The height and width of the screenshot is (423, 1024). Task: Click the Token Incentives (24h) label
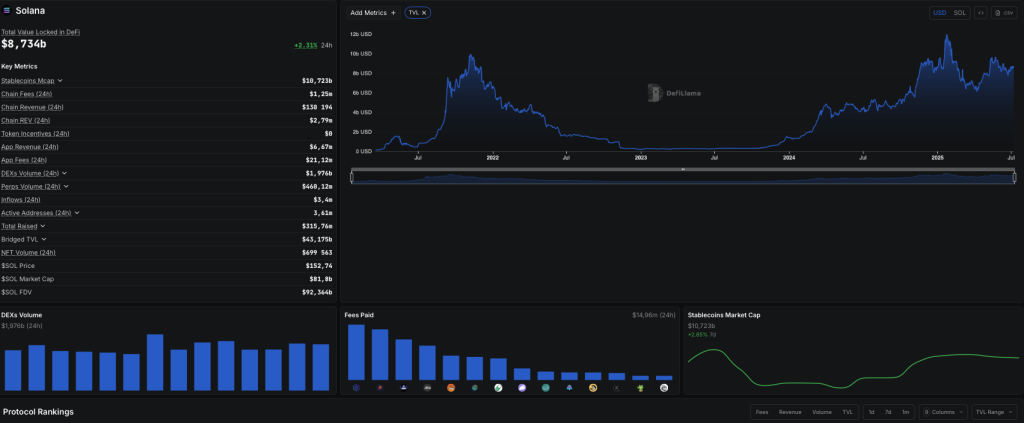35,133
